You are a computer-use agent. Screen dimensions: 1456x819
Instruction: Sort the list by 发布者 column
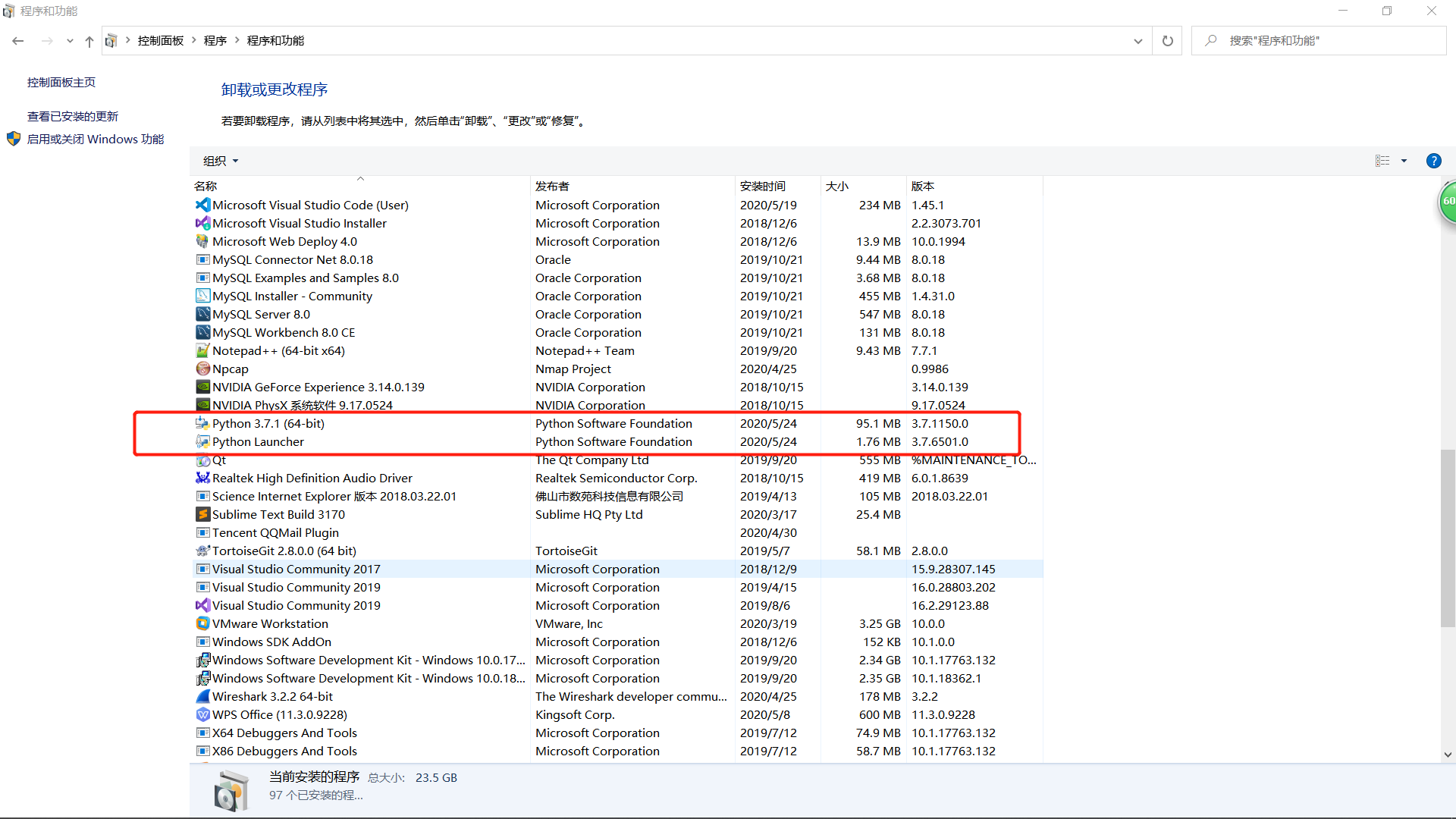click(552, 186)
